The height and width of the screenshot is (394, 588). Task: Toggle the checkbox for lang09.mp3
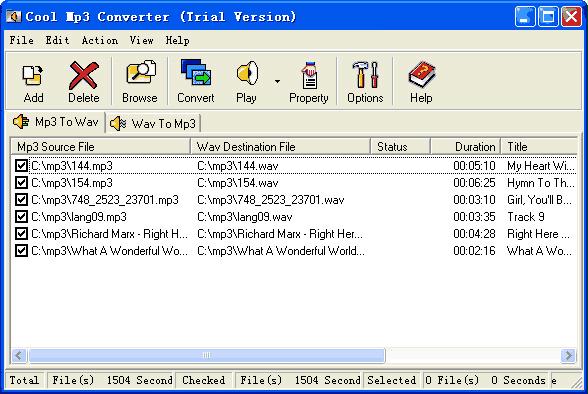click(x=21, y=217)
